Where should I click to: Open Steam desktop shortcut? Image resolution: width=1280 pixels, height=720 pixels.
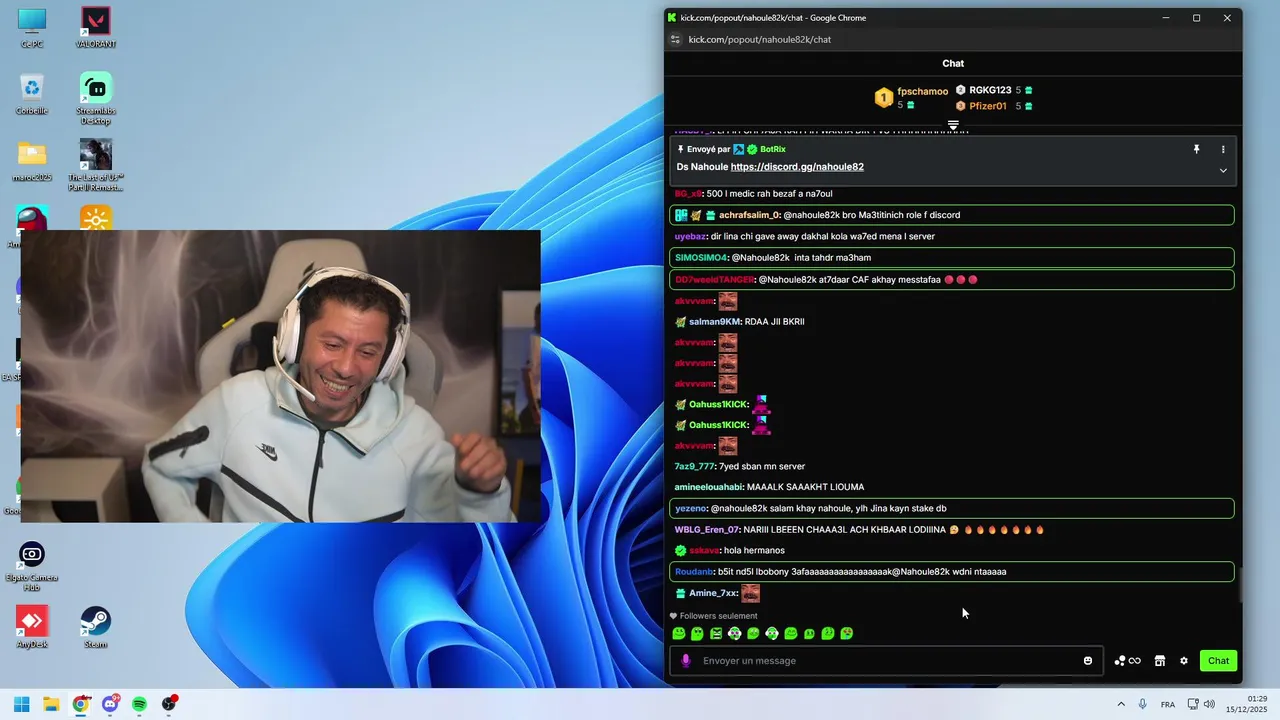tap(96, 628)
